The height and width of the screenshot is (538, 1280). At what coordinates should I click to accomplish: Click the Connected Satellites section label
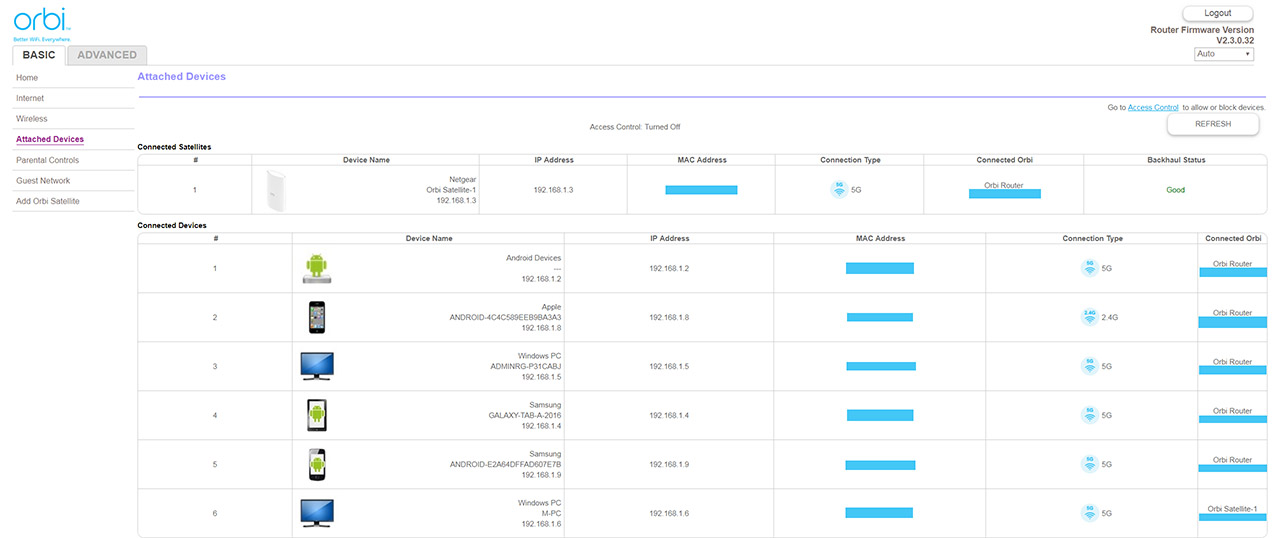[174, 147]
